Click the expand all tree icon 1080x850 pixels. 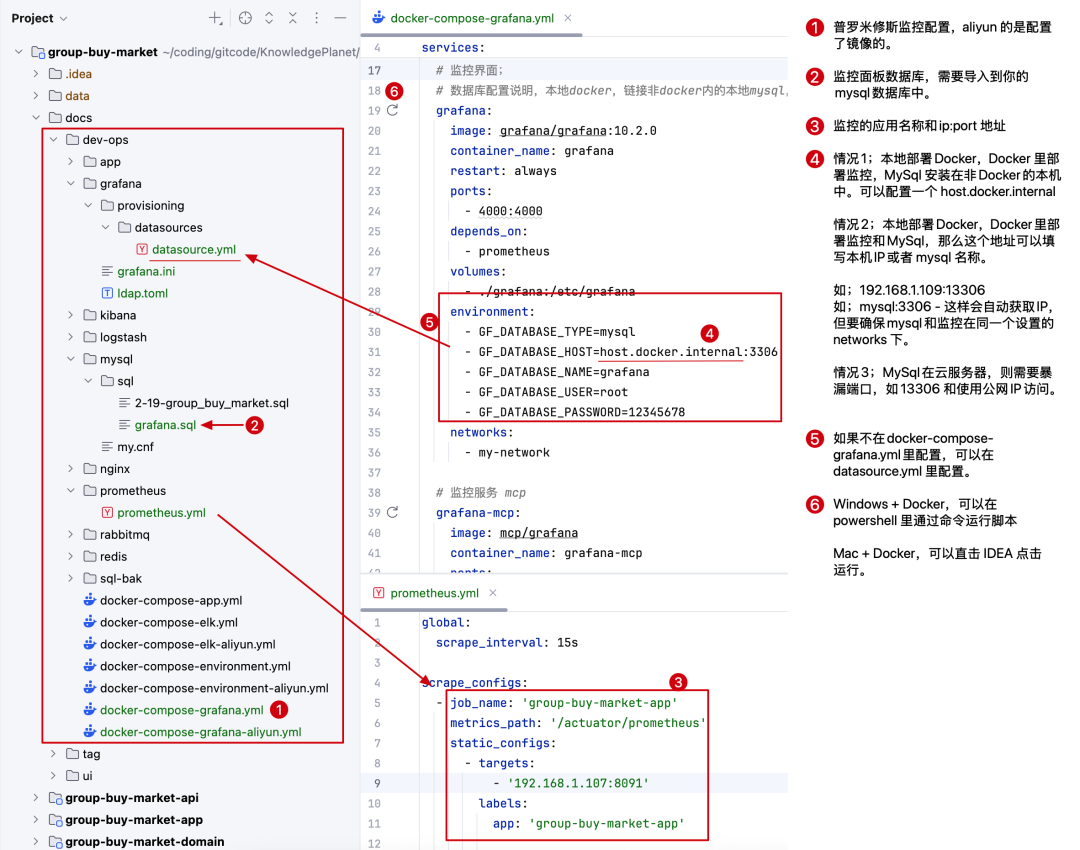click(269, 19)
